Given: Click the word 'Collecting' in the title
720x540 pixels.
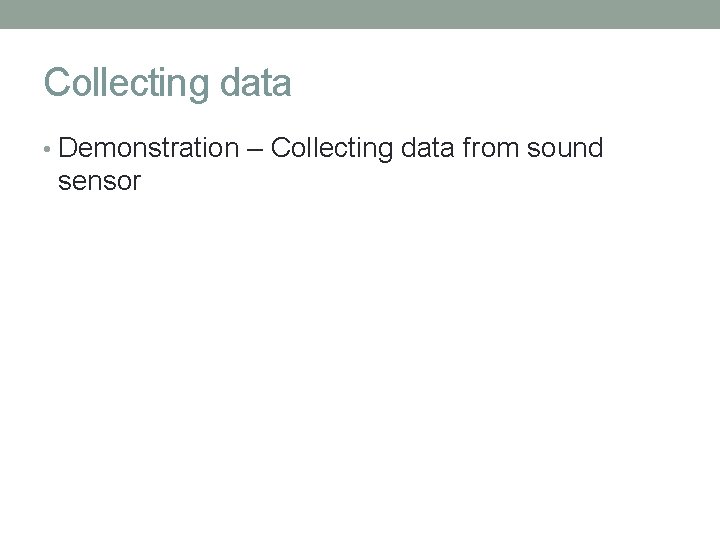Looking at the screenshot, I should [122, 83].
